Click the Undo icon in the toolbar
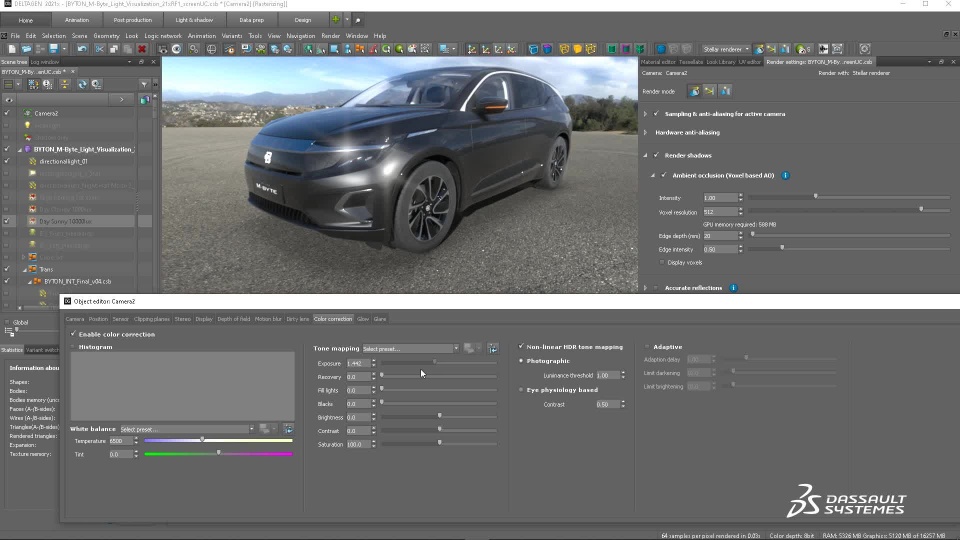The image size is (960, 540). click(82, 49)
